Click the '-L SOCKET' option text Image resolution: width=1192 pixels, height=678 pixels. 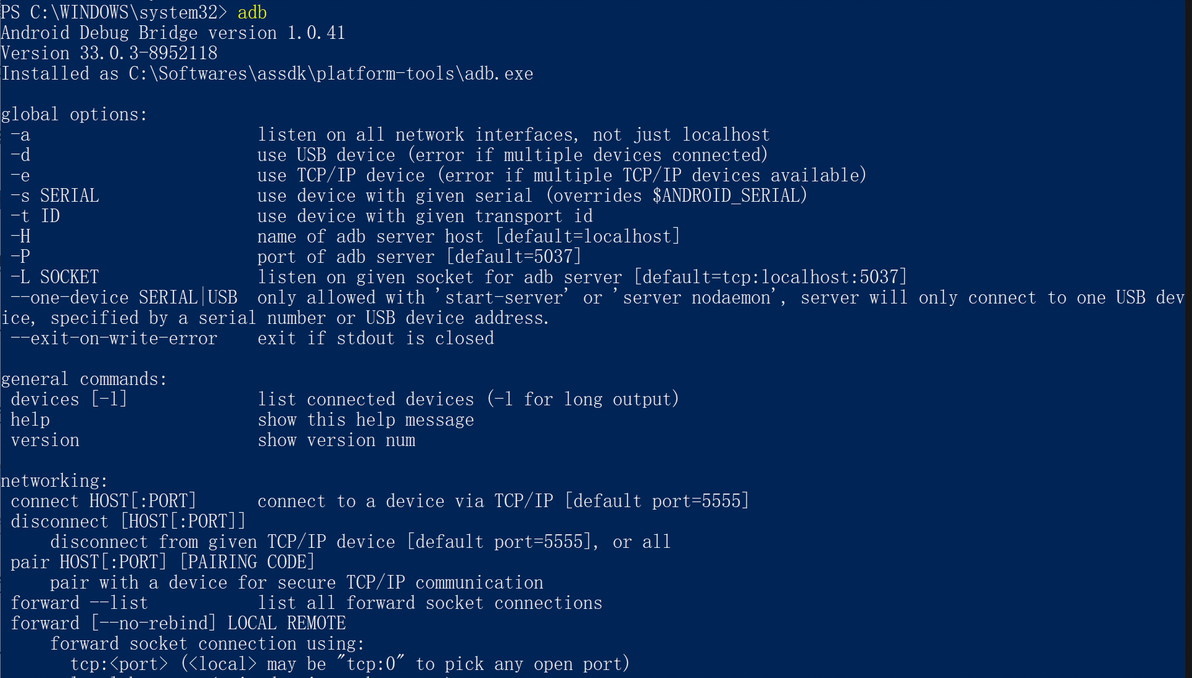point(55,277)
